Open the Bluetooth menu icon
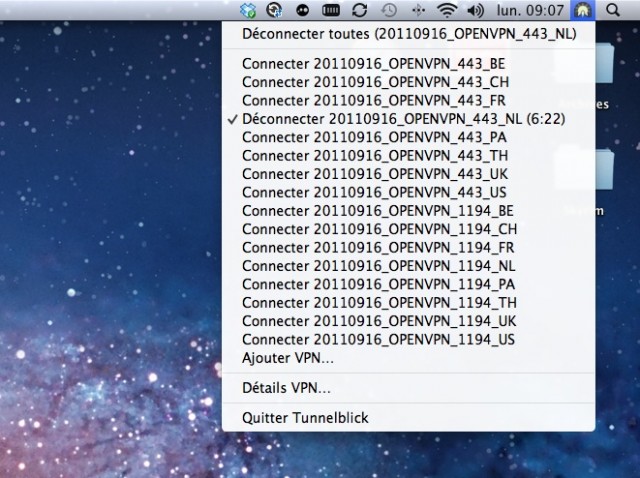 [418, 10]
